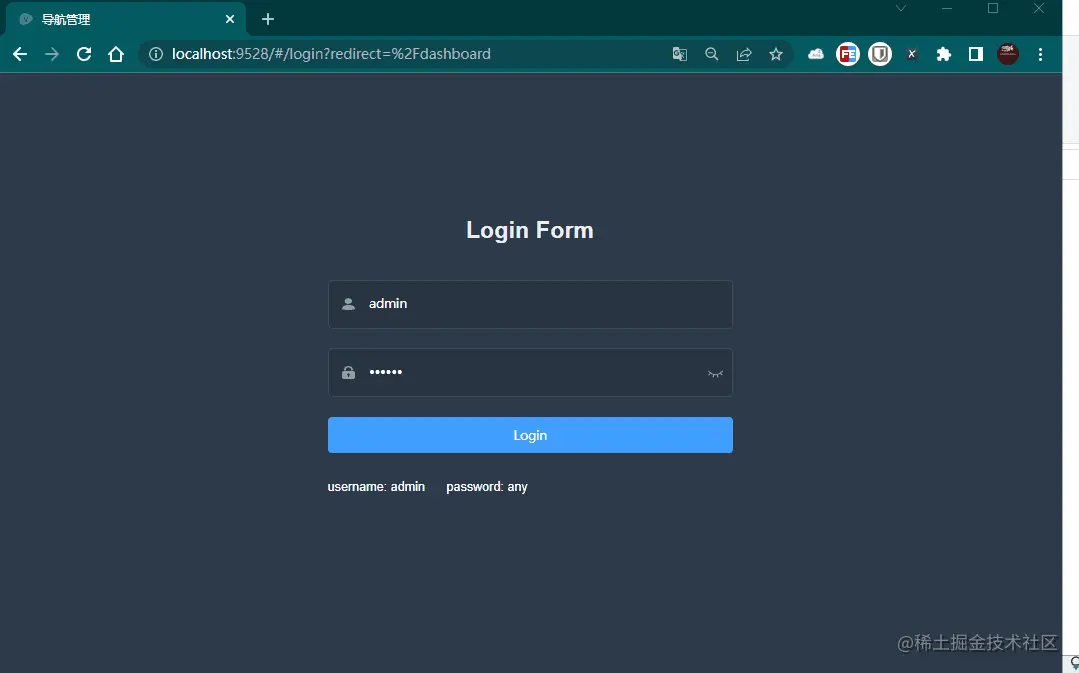The height and width of the screenshot is (673, 1079).
Task: Open a new browser tab
Action: click(x=267, y=18)
